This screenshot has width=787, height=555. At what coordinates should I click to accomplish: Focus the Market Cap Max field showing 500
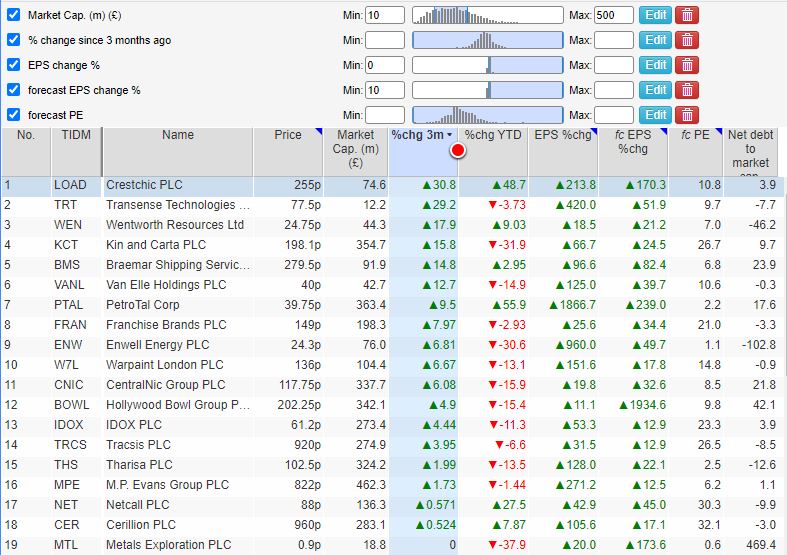tap(614, 15)
